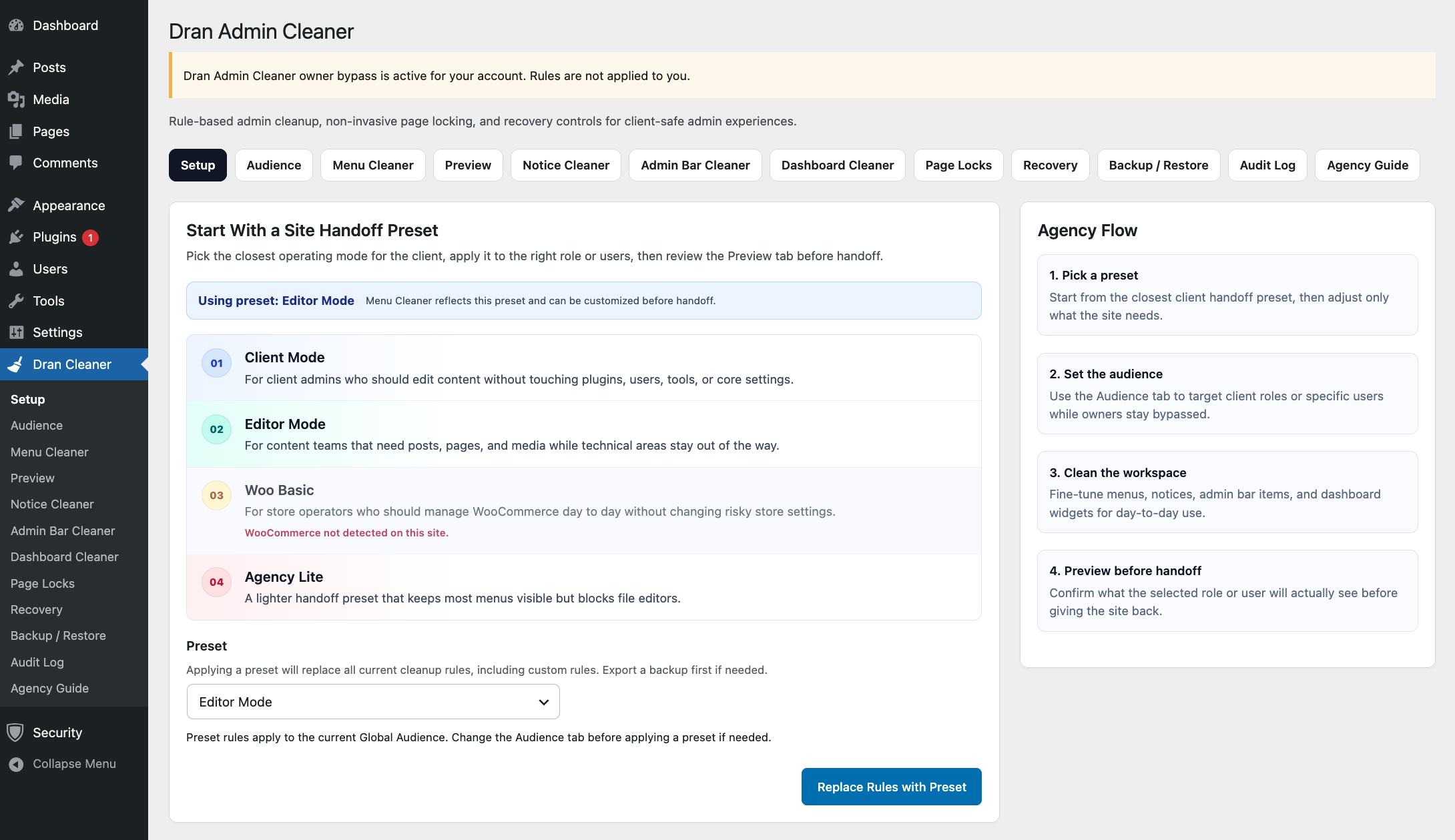Screen dimensions: 1455x840
Task: Open Backup / Restore in sidebar submenu
Action: (58, 635)
